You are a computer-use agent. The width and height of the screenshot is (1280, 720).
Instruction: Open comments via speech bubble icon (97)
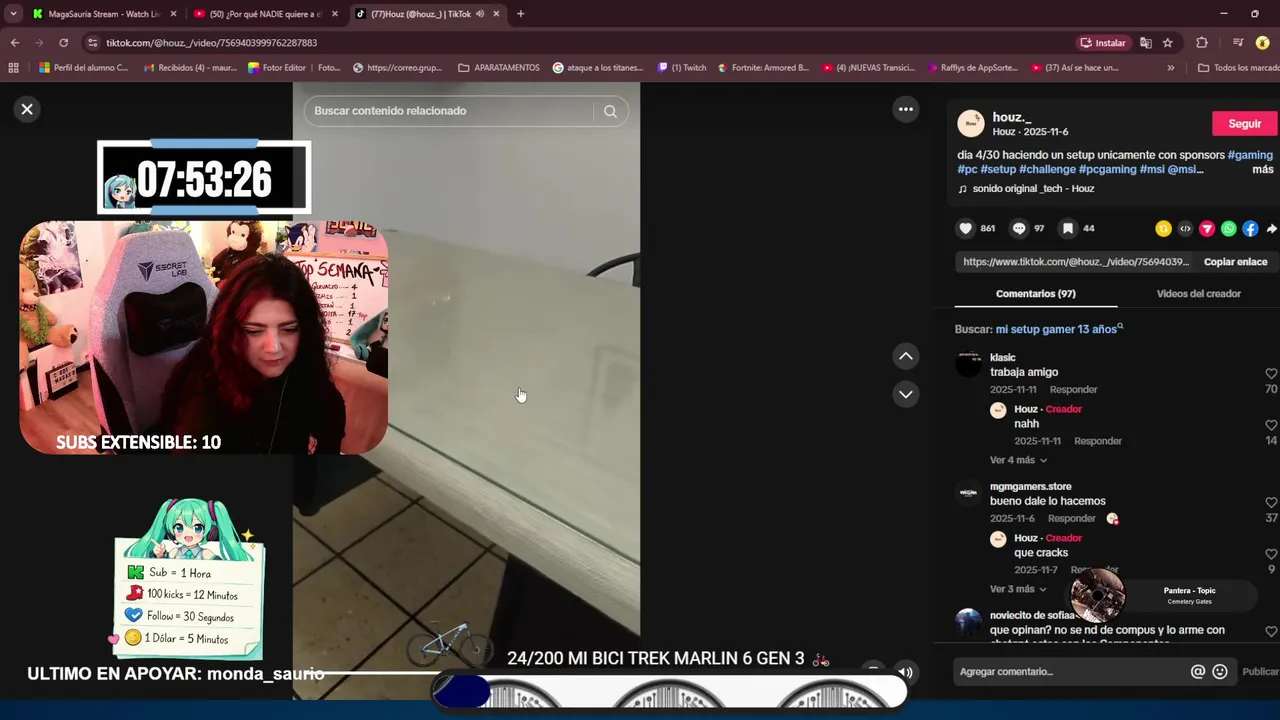click(x=1019, y=228)
